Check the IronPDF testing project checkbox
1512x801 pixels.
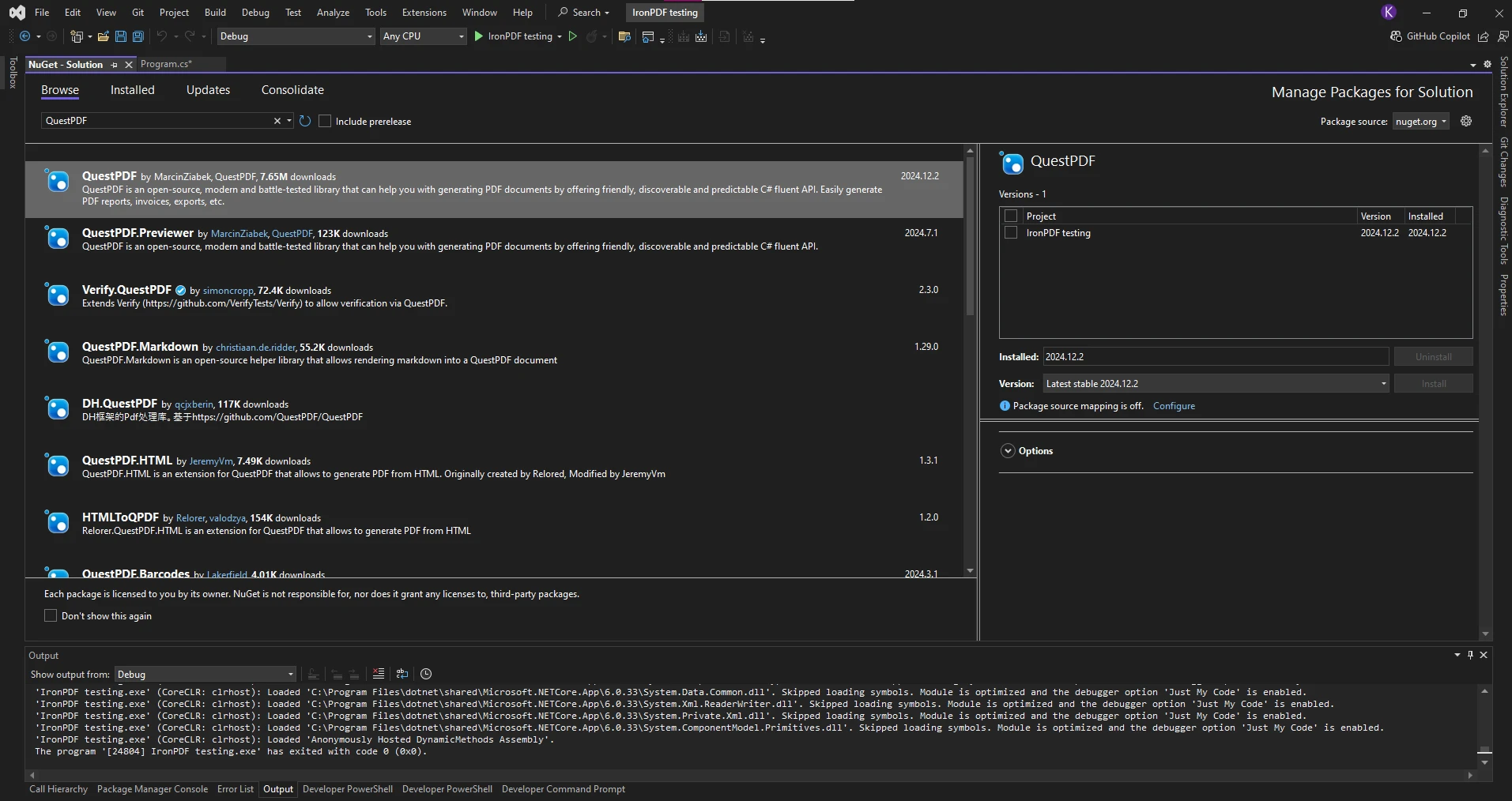coord(1011,232)
